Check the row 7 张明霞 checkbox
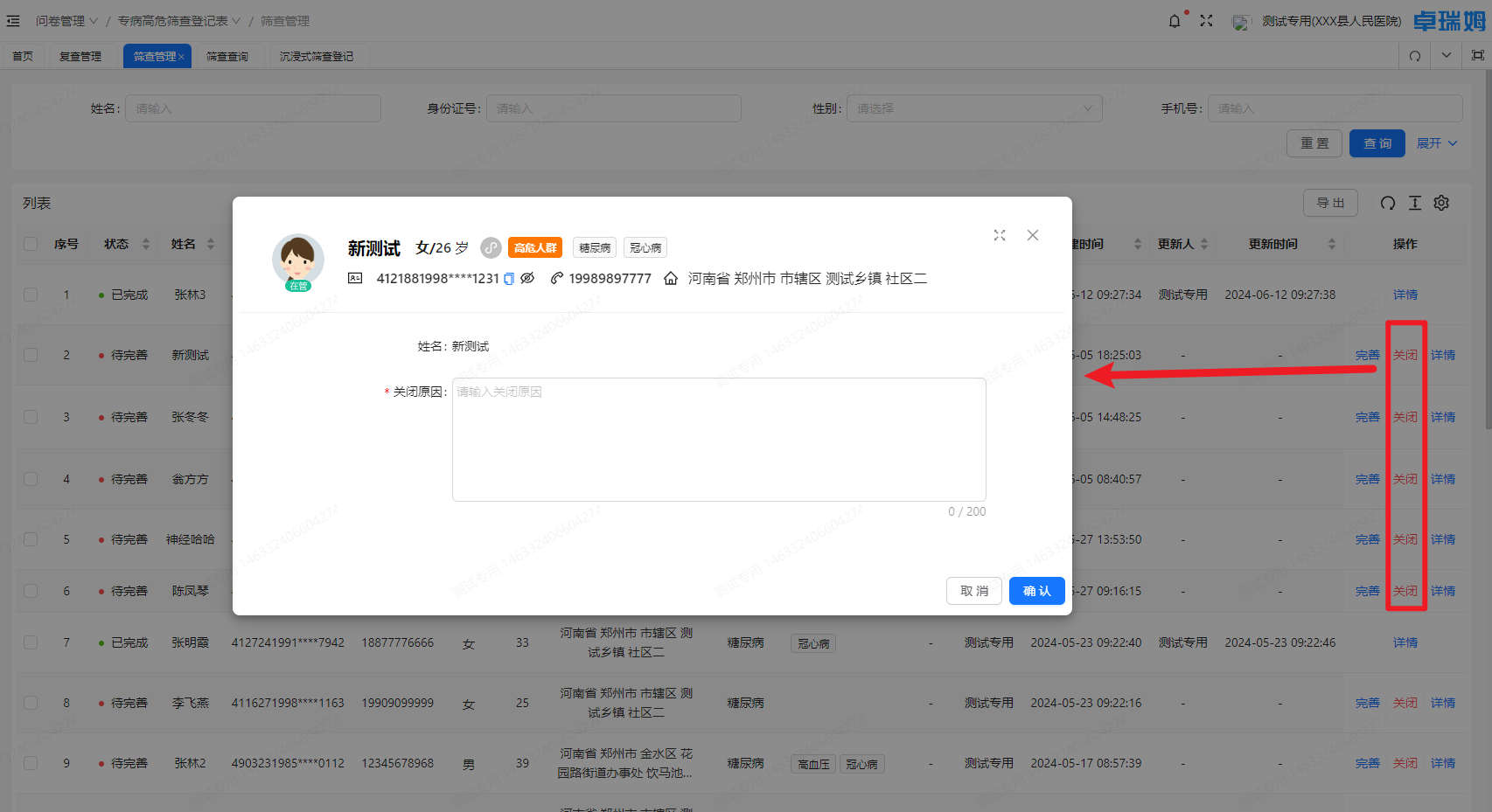This screenshot has width=1492, height=812. [31, 642]
